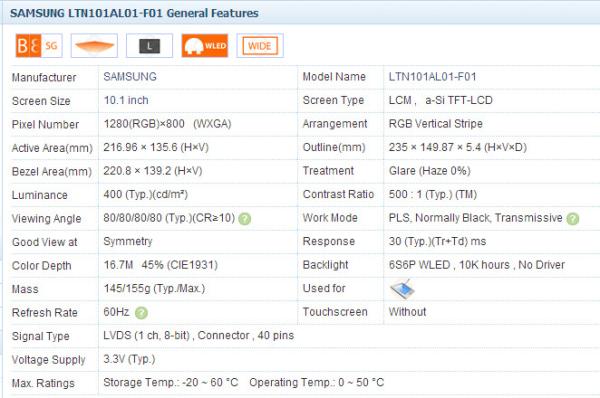Click the WLED backlight icon
The height and width of the screenshot is (398, 600).
click(x=205, y=46)
